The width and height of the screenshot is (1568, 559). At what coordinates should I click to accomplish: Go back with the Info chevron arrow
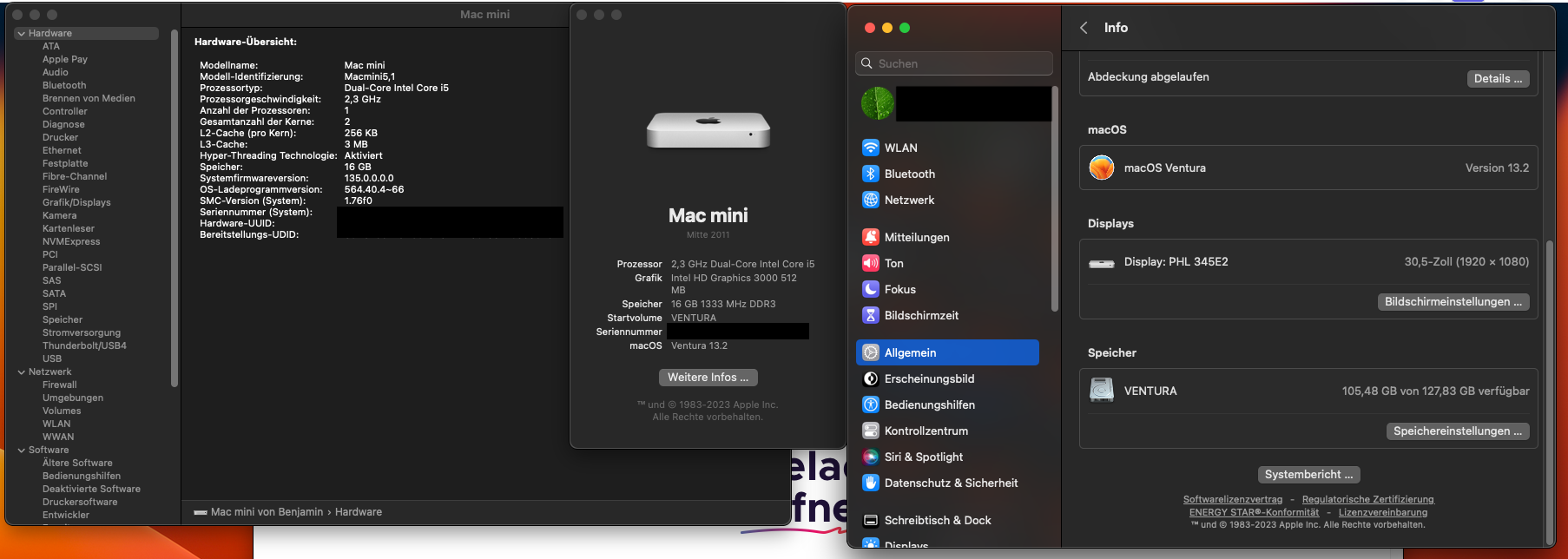pyautogui.click(x=1084, y=28)
